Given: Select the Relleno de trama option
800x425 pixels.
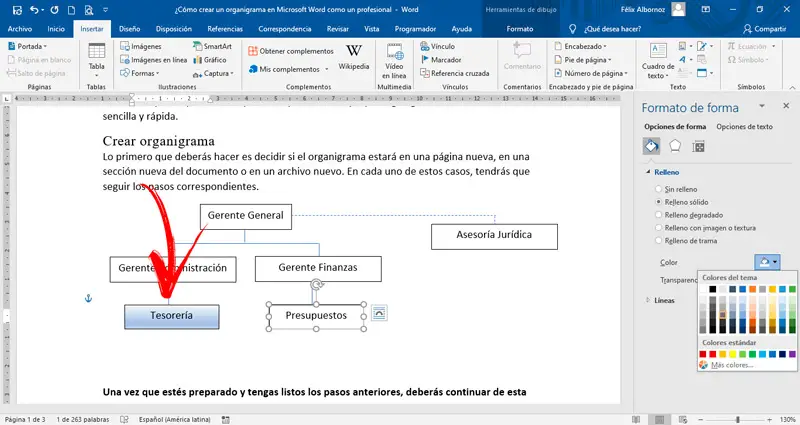Looking at the screenshot, I should click(x=686, y=241).
